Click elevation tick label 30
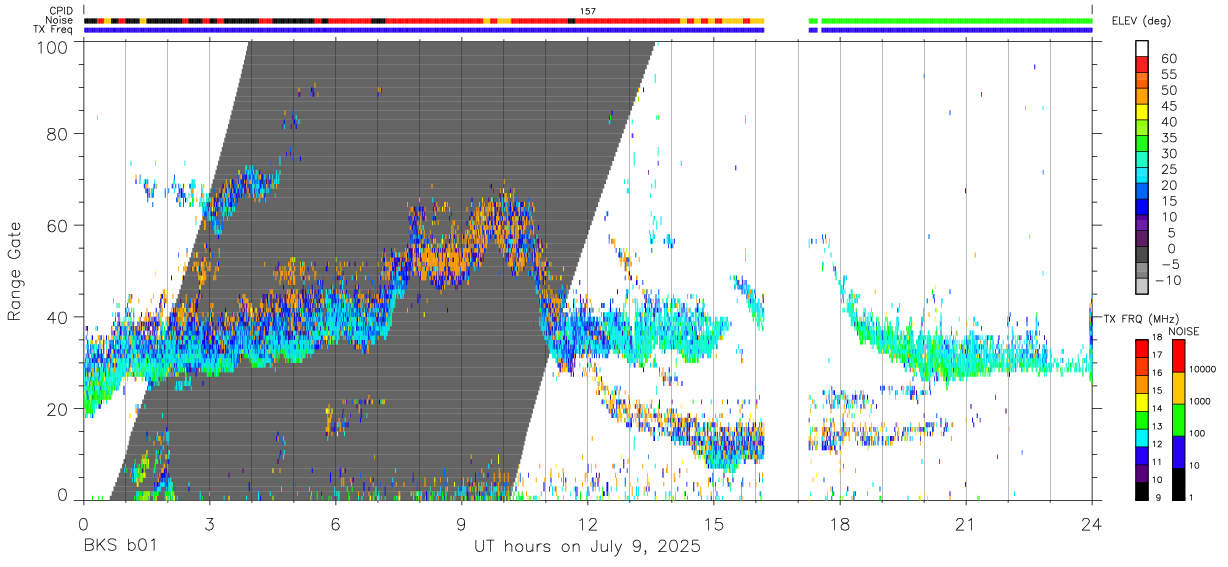The image size is (1228, 567). point(1168,153)
